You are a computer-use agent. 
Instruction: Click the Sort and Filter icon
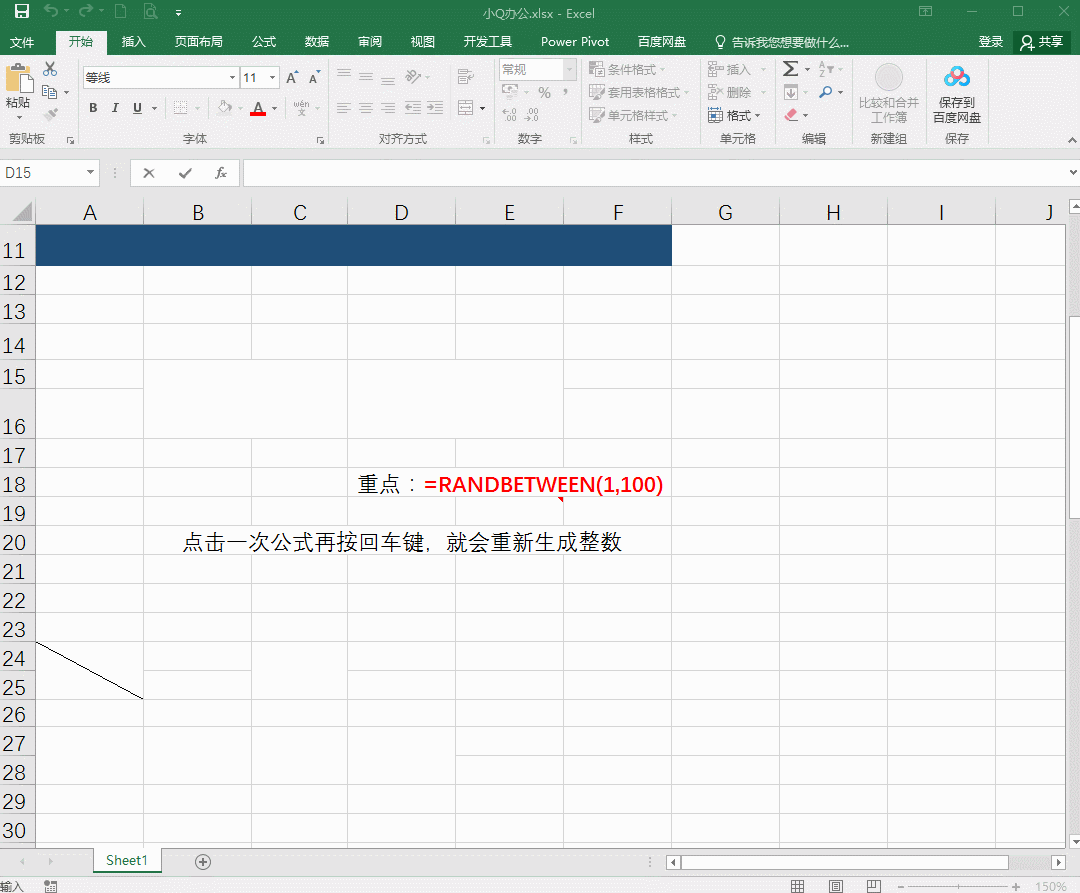(825, 69)
